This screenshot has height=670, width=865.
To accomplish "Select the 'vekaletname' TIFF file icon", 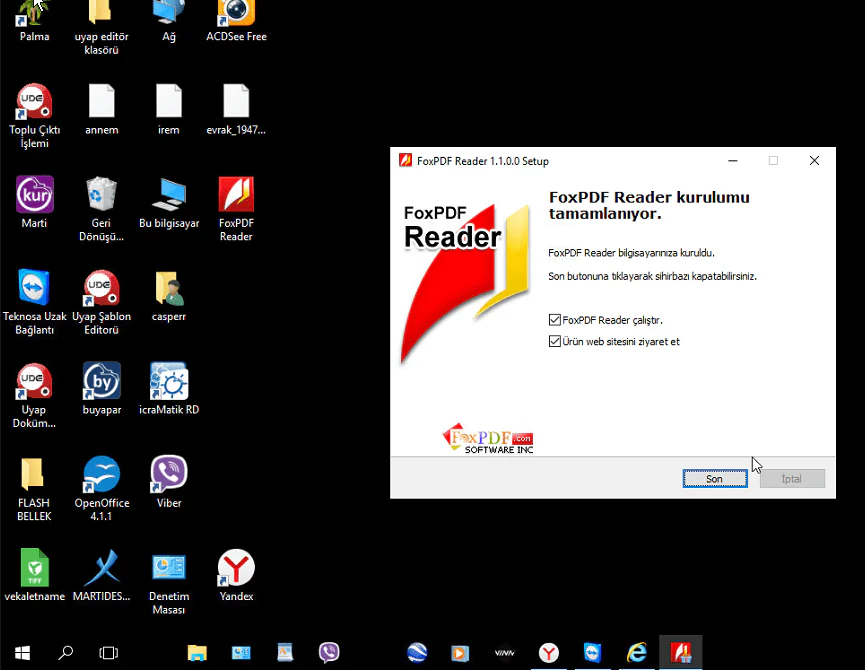I will coord(34,575).
